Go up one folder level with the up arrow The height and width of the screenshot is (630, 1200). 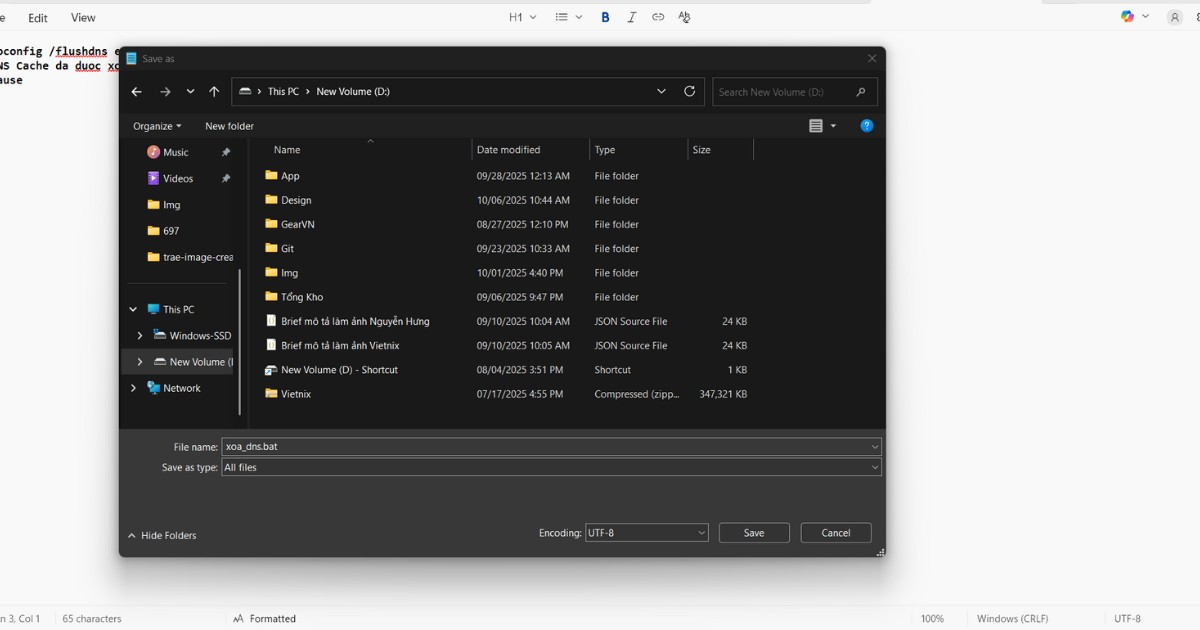pyautogui.click(x=213, y=91)
